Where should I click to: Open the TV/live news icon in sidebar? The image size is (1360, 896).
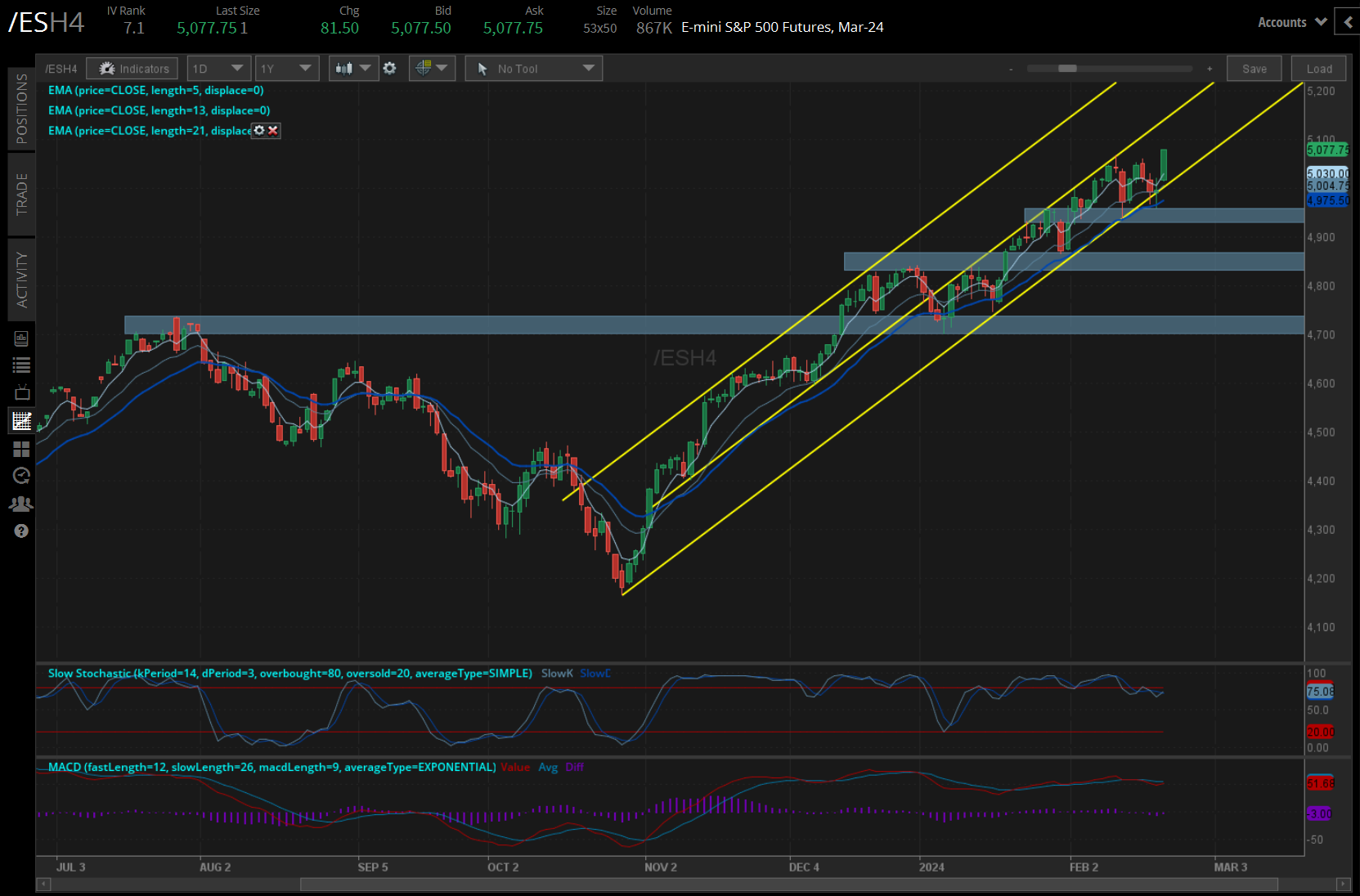coord(21,393)
